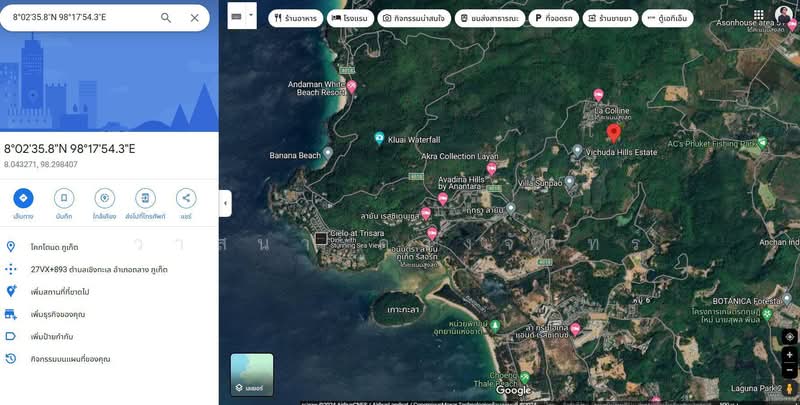Share this location icon
Screen dimensions: 800x405
point(186,198)
